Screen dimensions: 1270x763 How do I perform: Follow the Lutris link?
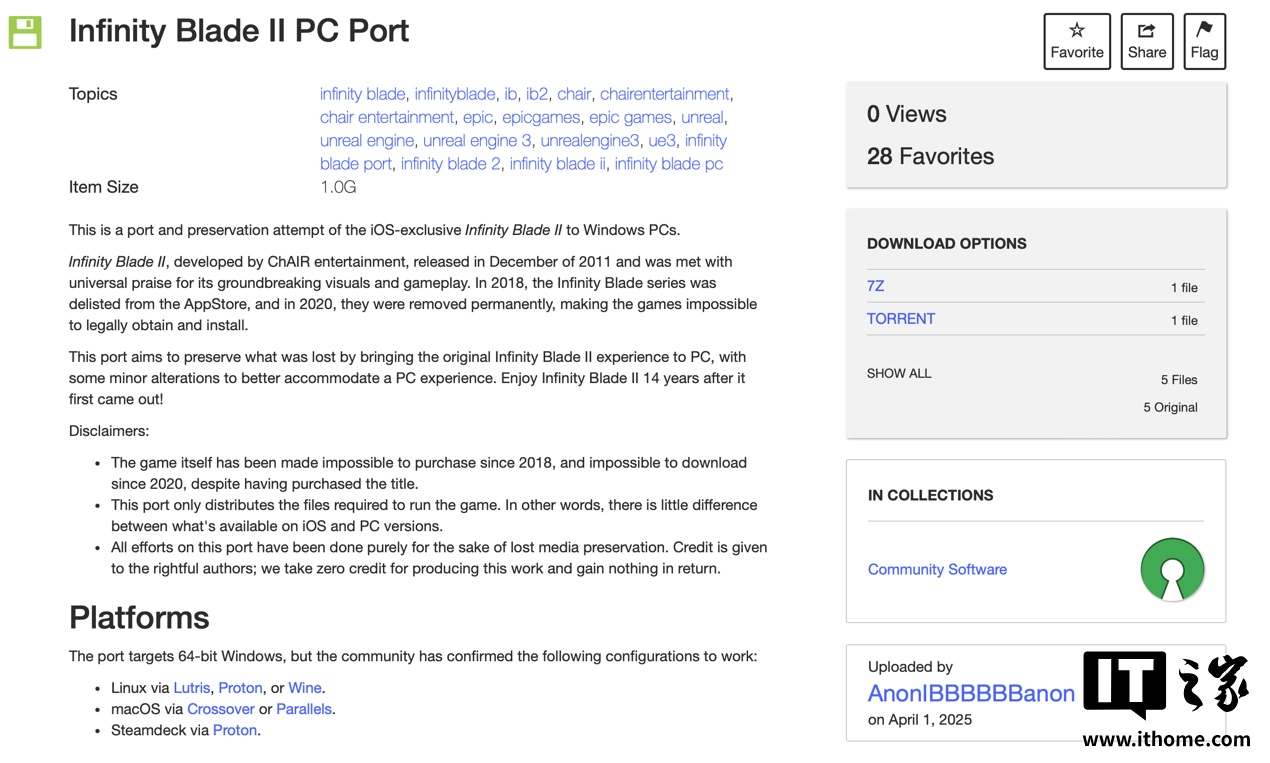[x=192, y=688]
